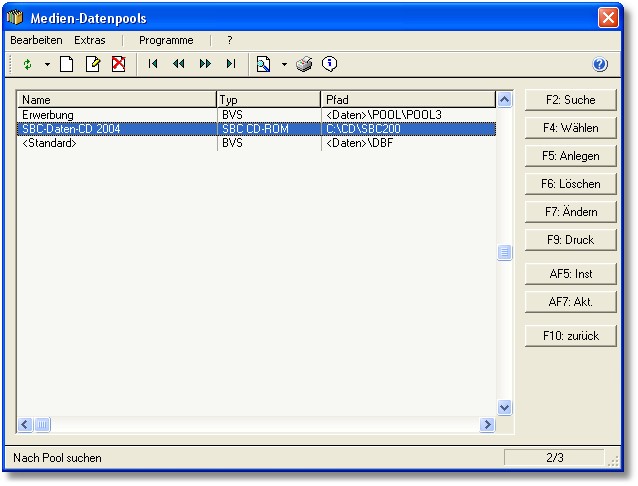
Task: Open the blue help icon
Action: click(600, 64)
